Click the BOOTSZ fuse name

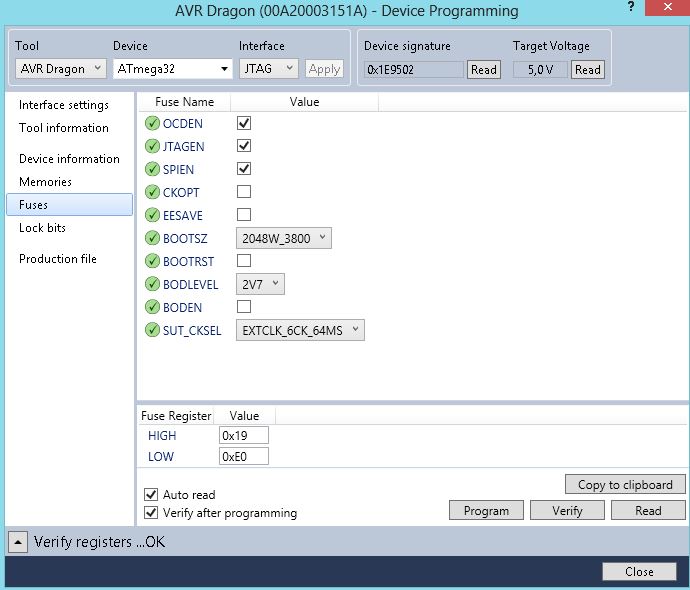coord(185,238)
